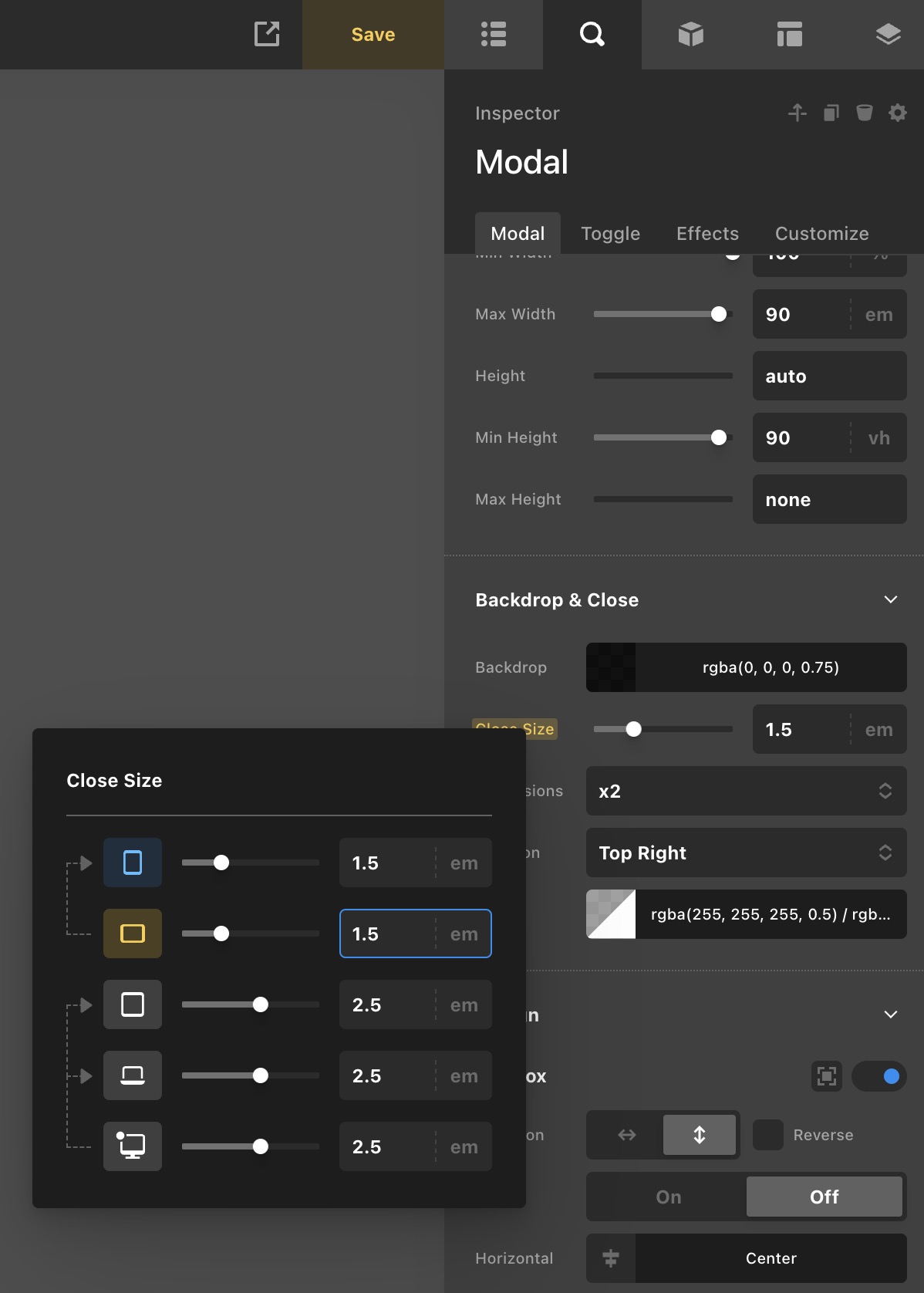Open the external preview icon
The image size is (924, 1293).
pos(267,34)
